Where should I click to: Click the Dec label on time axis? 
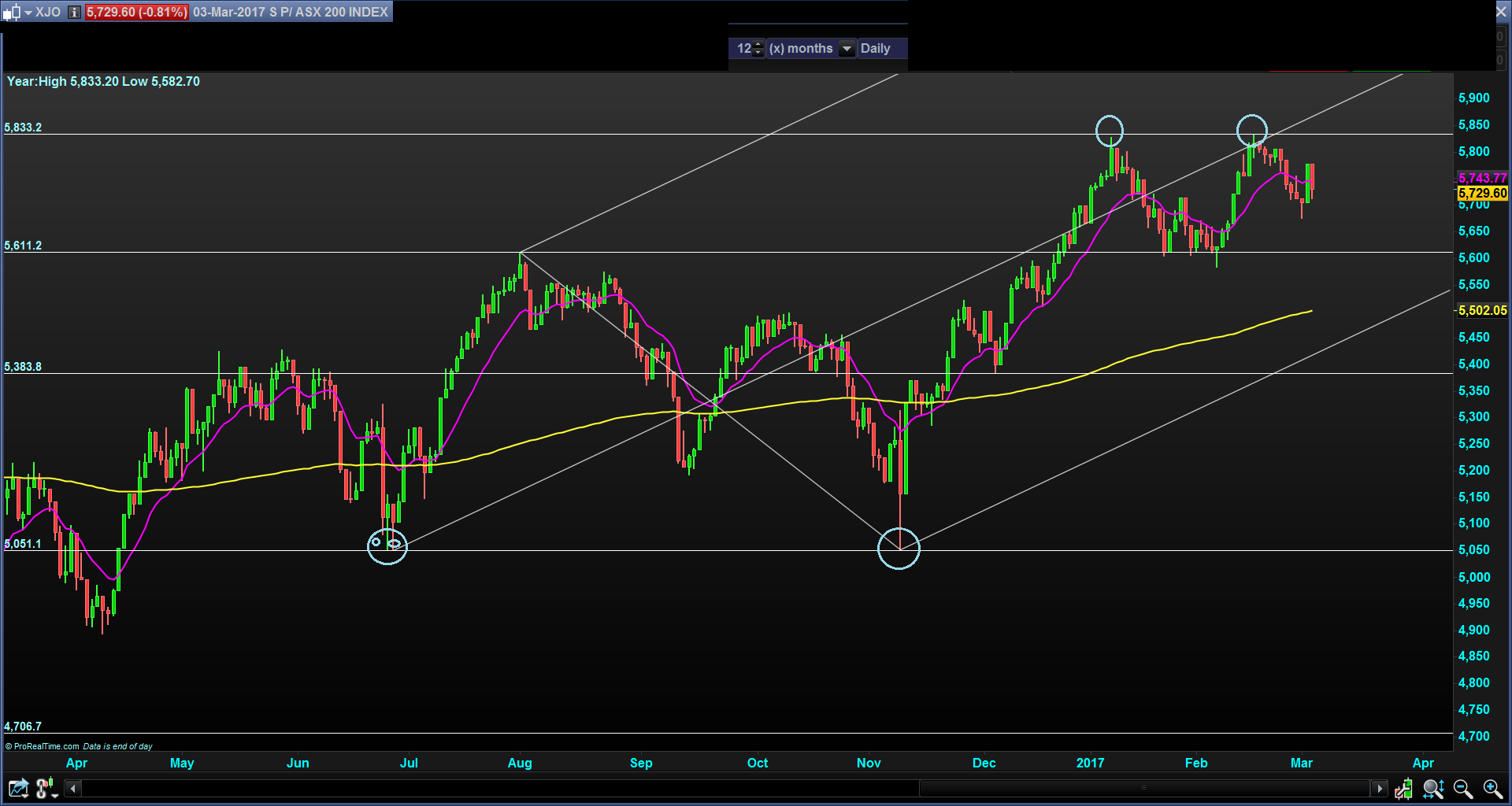984,763
